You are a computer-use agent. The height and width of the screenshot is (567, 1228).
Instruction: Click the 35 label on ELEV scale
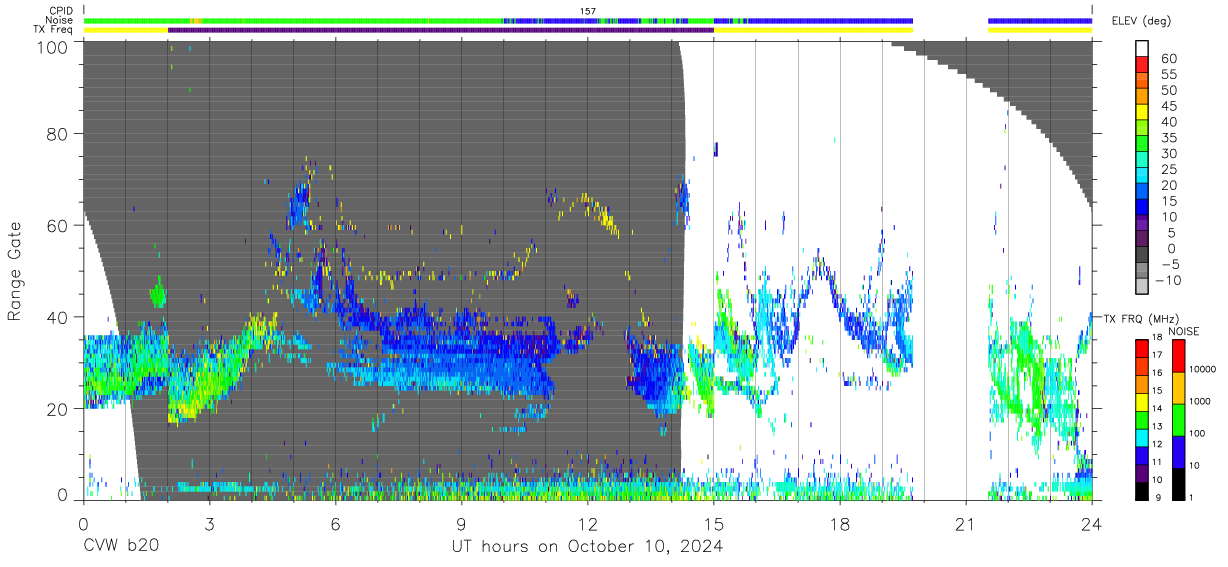click(1167, 138)
